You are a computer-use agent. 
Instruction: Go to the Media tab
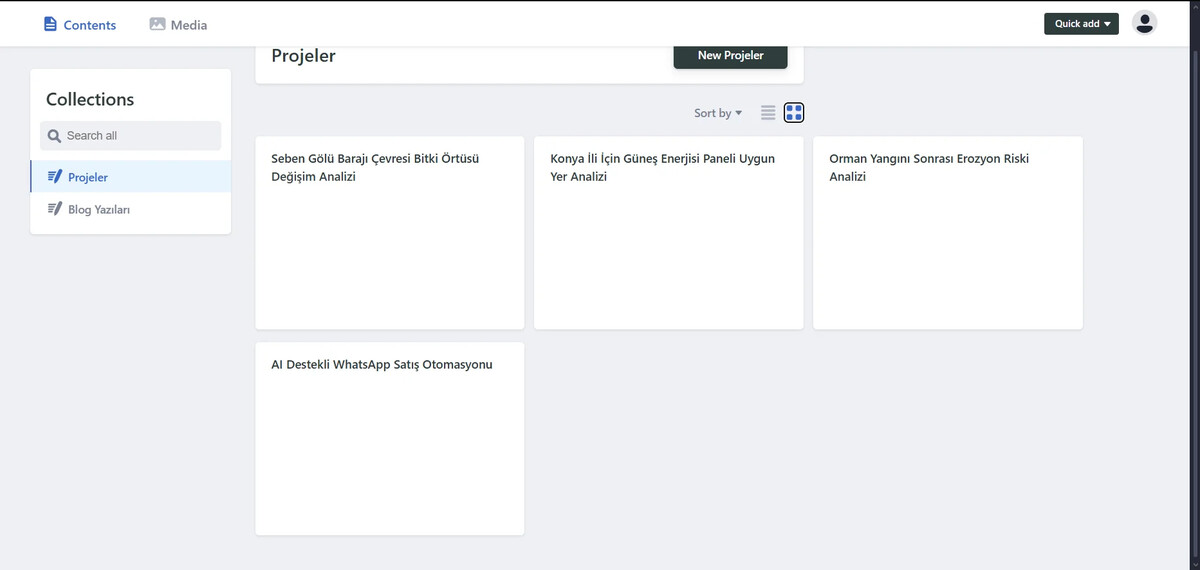[x=188, y=25]
